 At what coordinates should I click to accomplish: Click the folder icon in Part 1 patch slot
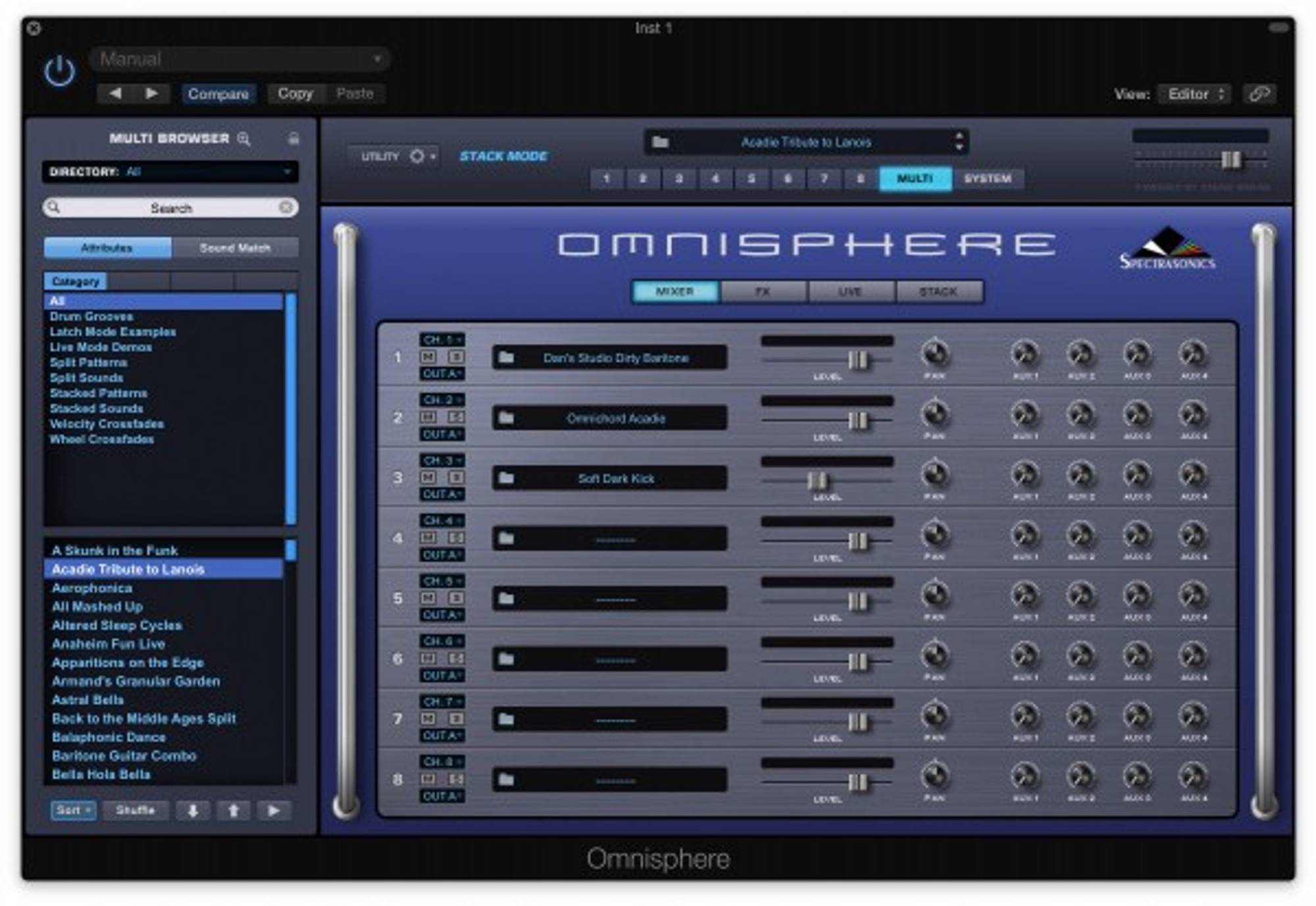(x=506, y=358)
